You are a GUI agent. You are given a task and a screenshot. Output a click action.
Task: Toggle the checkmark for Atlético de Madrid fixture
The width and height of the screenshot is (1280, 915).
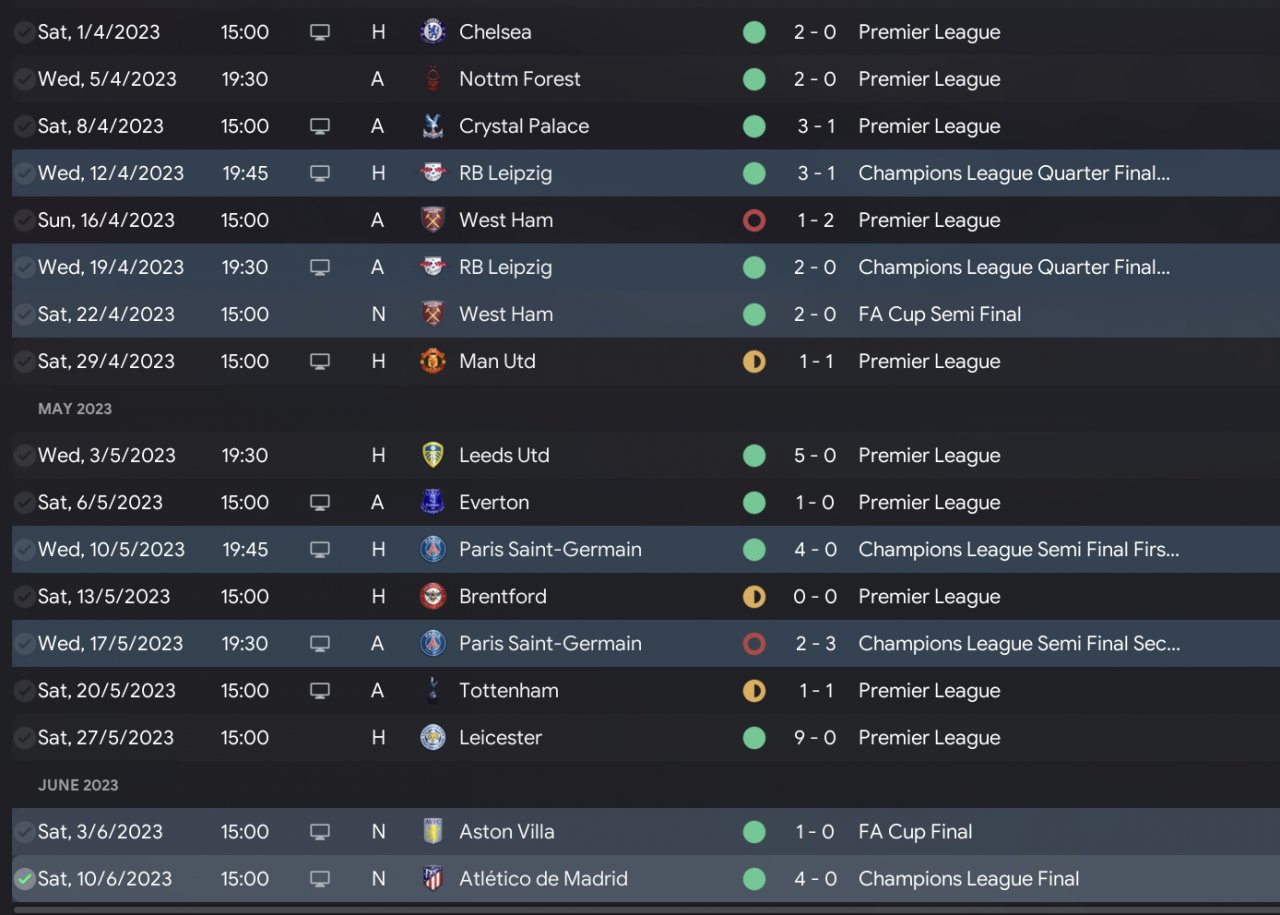coord(24,879)
